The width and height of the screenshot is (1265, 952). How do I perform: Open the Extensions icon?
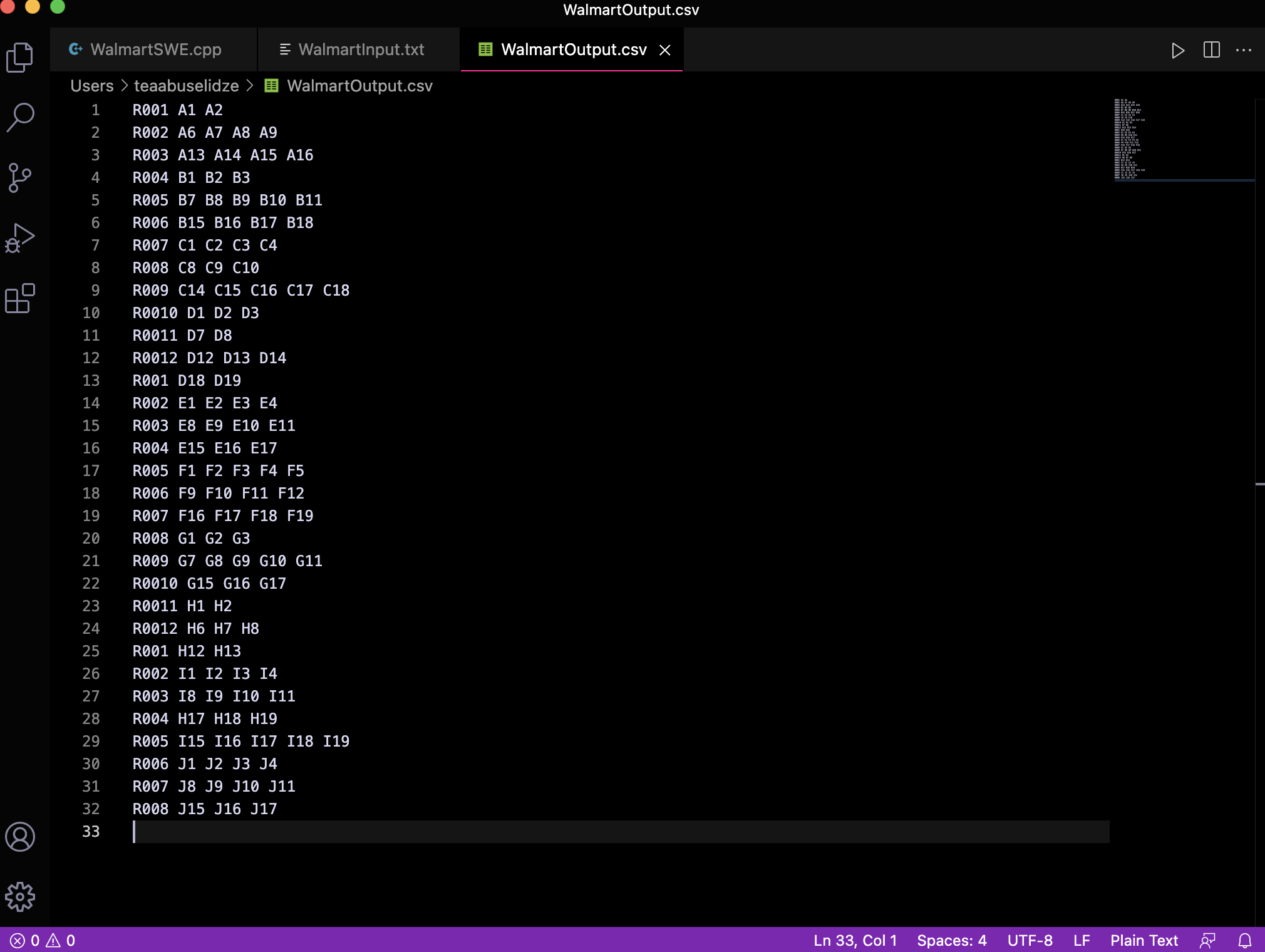click(20, 299)
